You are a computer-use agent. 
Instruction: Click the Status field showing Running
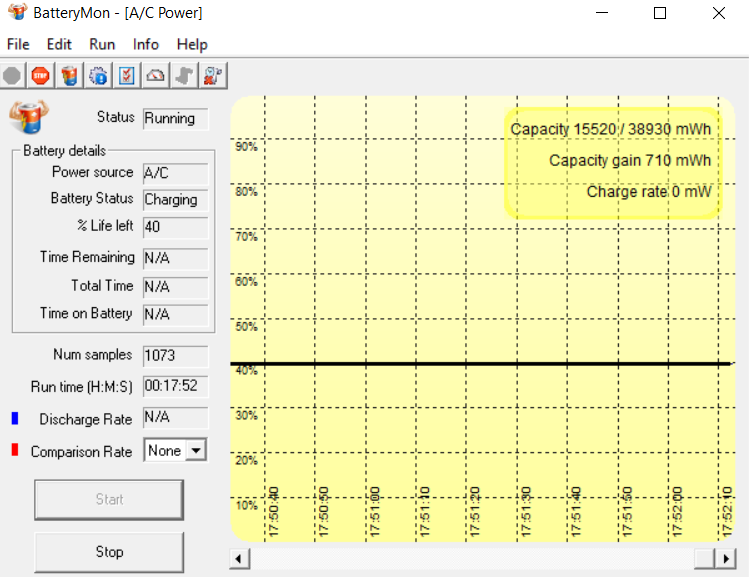[x=176, y=118]
